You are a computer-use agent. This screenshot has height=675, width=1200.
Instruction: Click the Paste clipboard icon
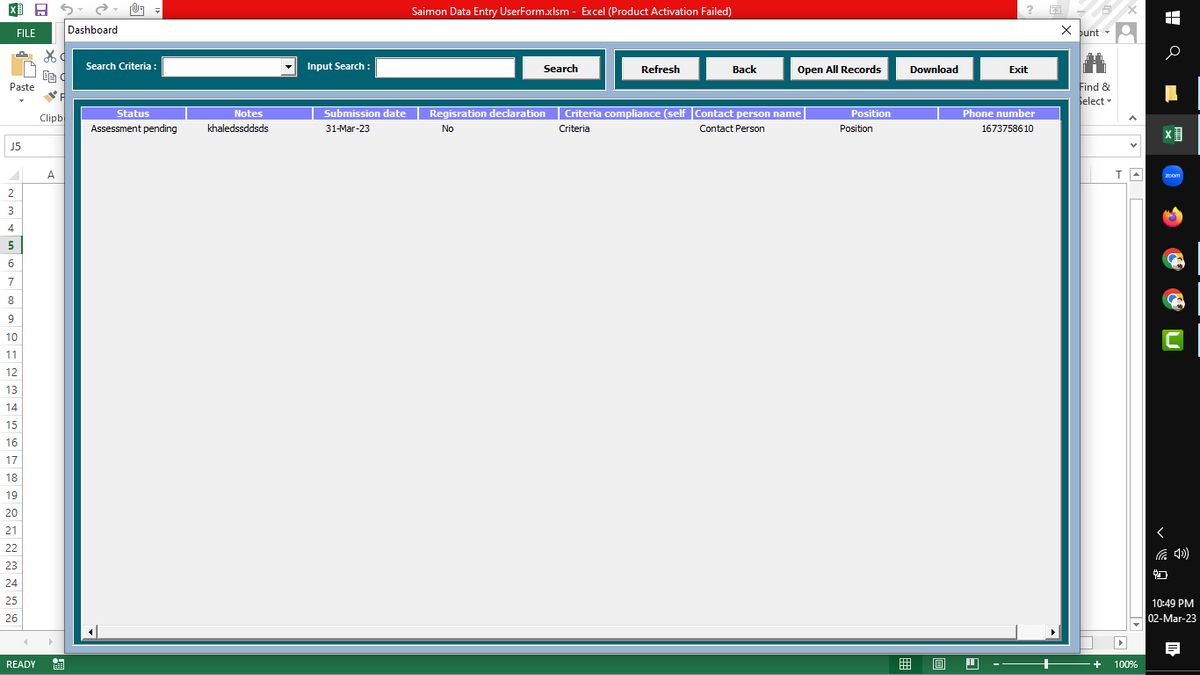tap(22, 67)
